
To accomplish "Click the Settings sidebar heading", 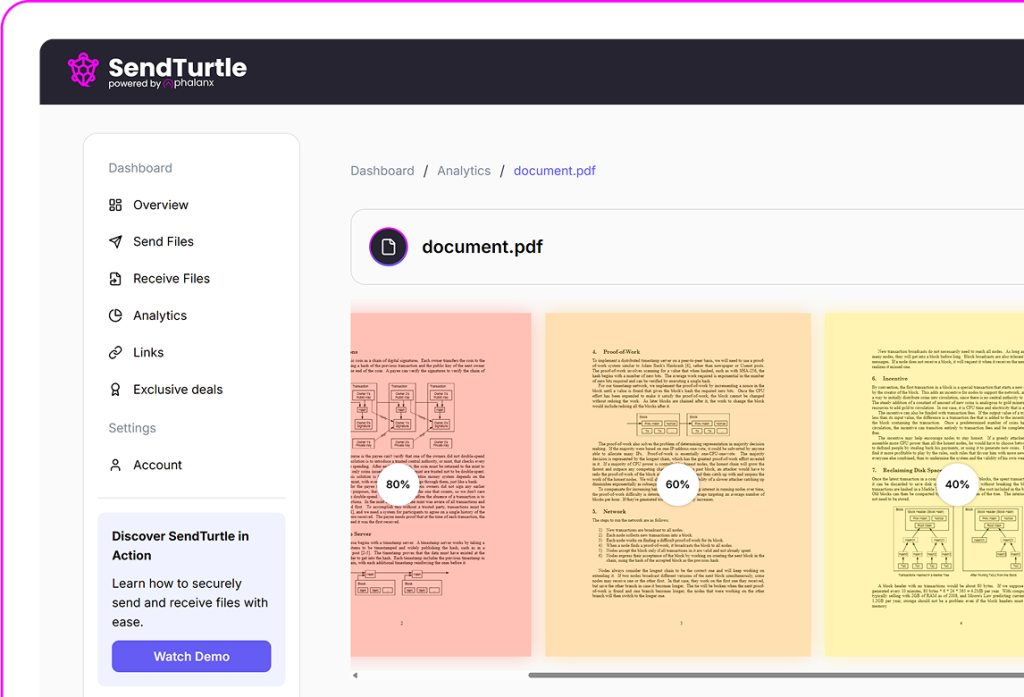I will coord(132,429).
